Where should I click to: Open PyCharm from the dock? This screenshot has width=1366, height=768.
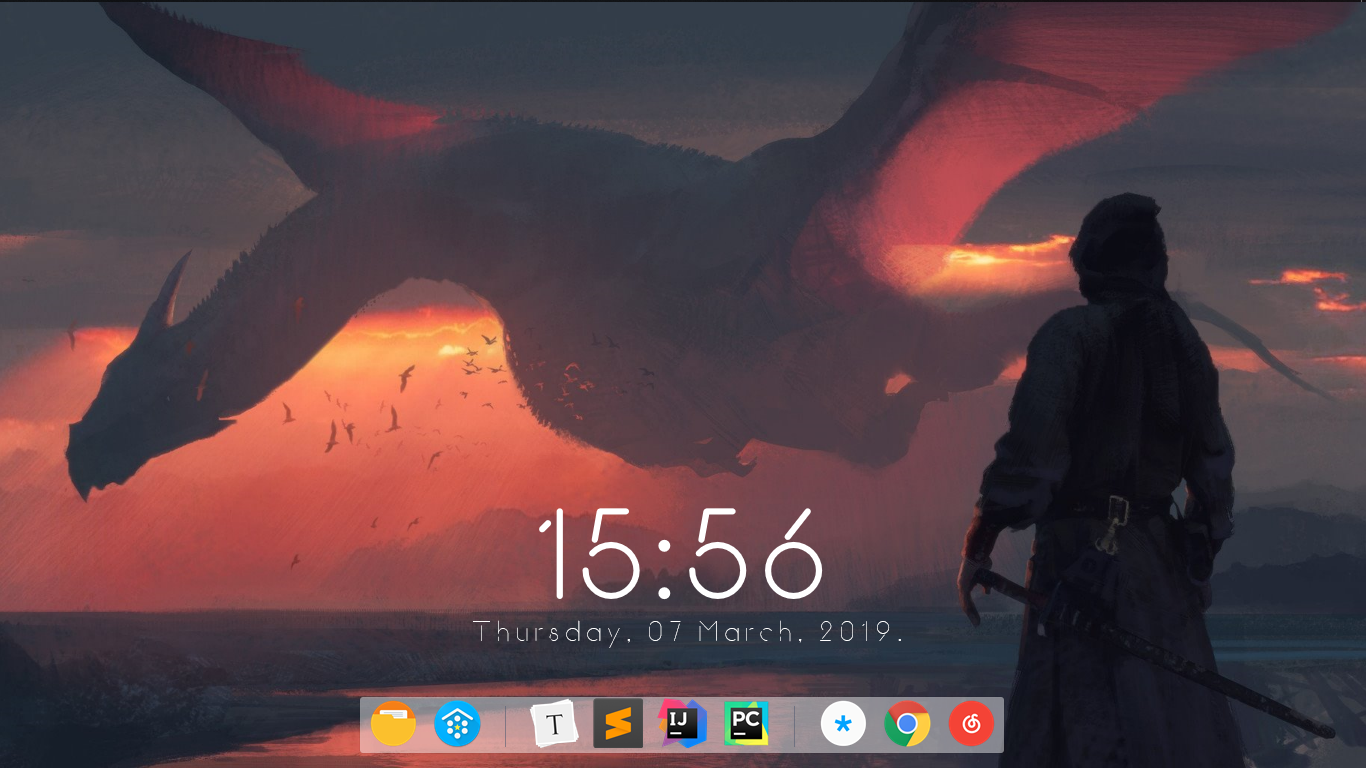(746, 724)
